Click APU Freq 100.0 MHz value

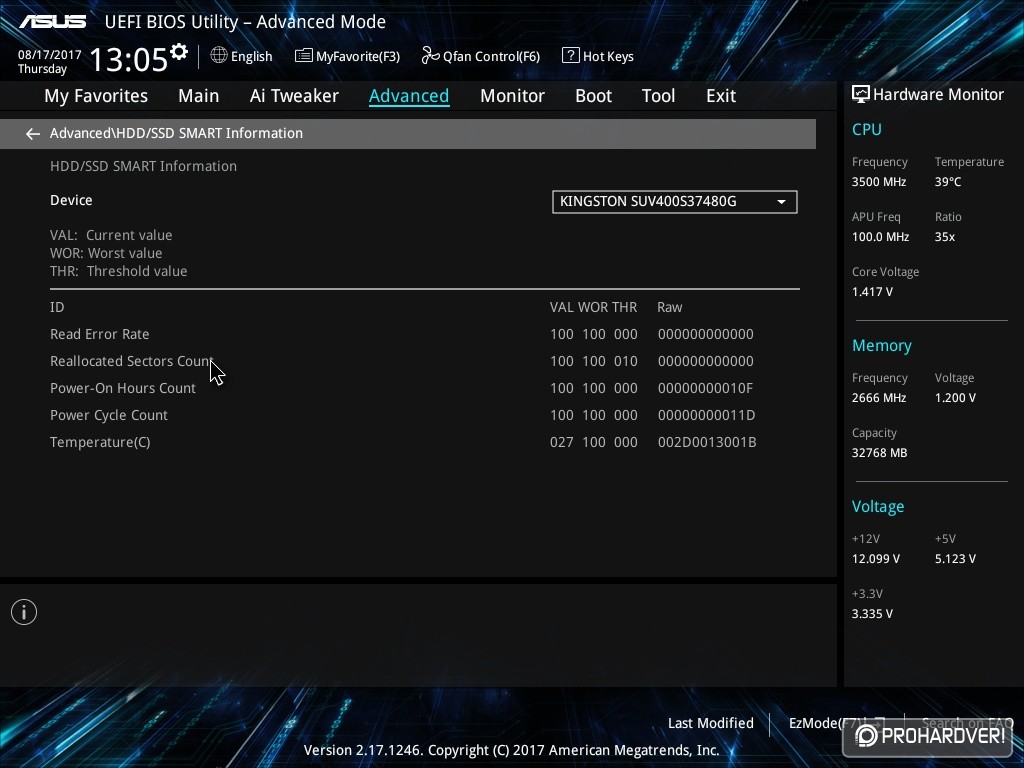[880, 237]
